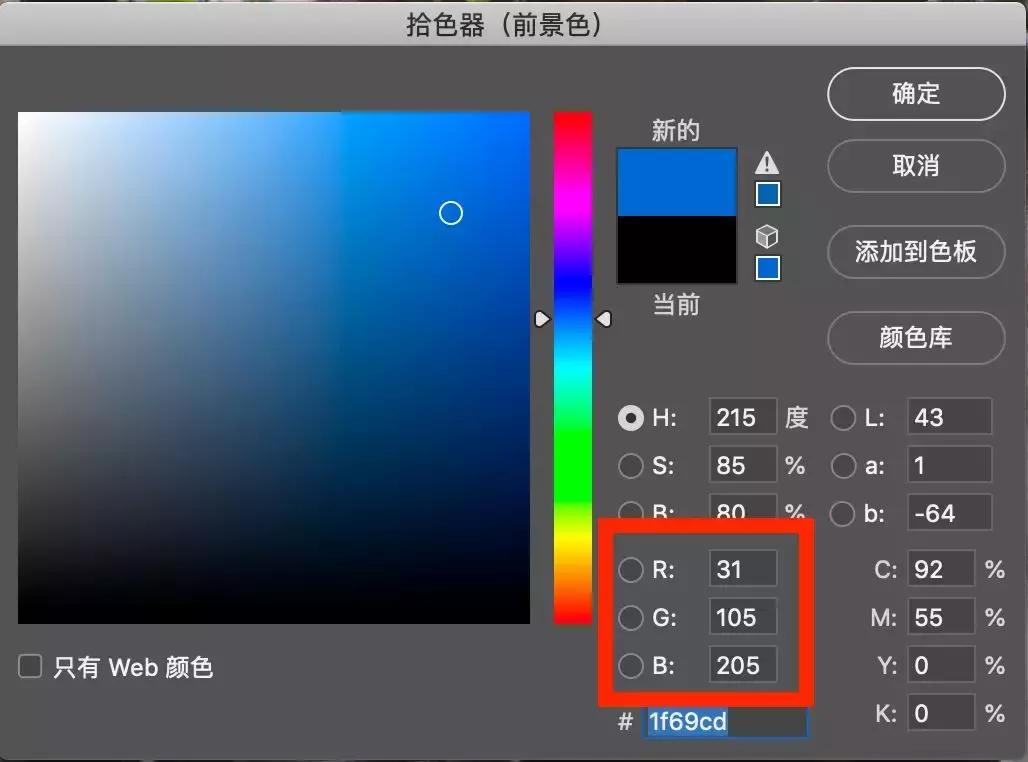The image size is (1028, 762).
Task: Click the not-web-safe cube icon
Action: click(x=767, y=236)
